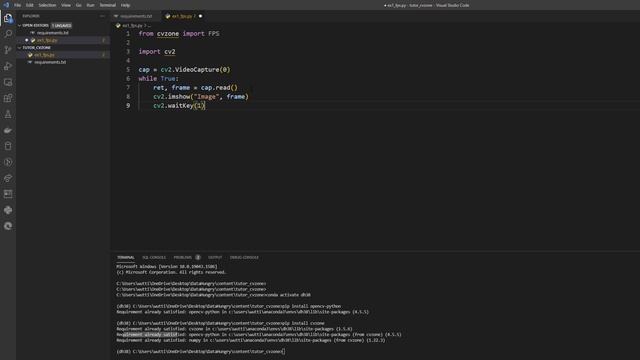
Task: Open the Source Control view
Action: click(8, 50)
